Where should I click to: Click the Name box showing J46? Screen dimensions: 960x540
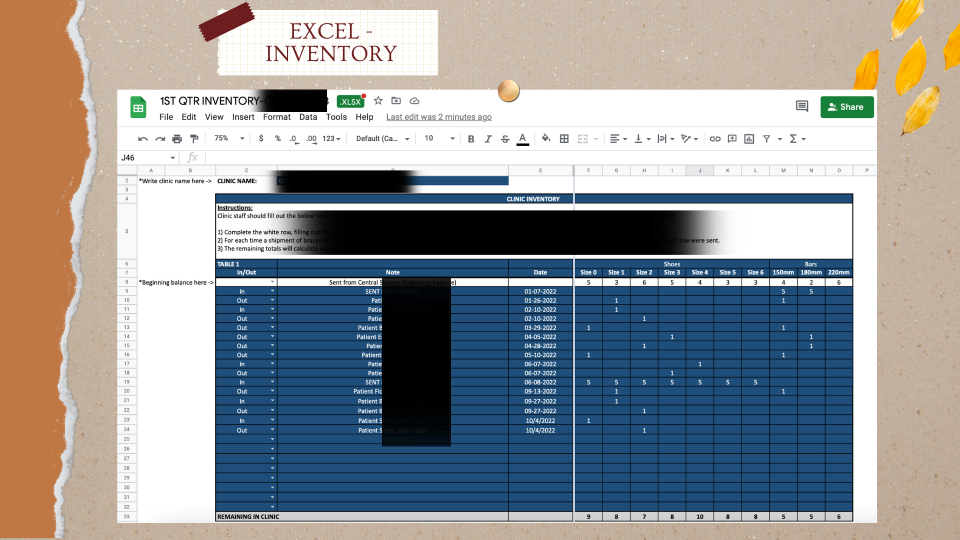pyautogui.click(x=142, y=157)
